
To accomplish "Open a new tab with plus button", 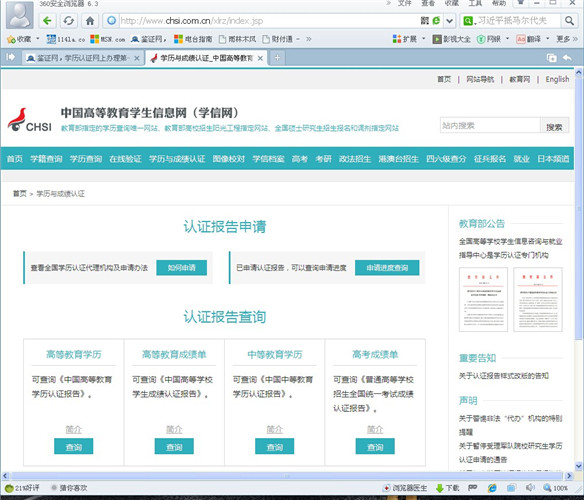I will click(277, 58).
